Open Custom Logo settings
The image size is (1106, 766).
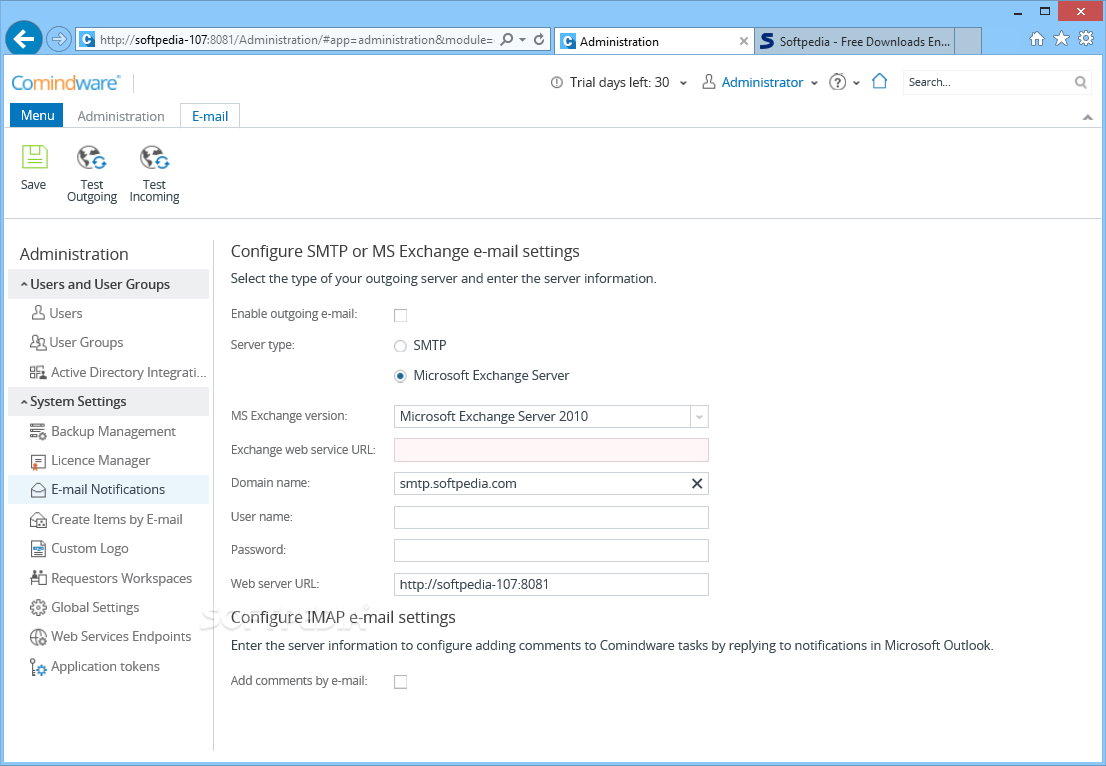coord(79,548)
